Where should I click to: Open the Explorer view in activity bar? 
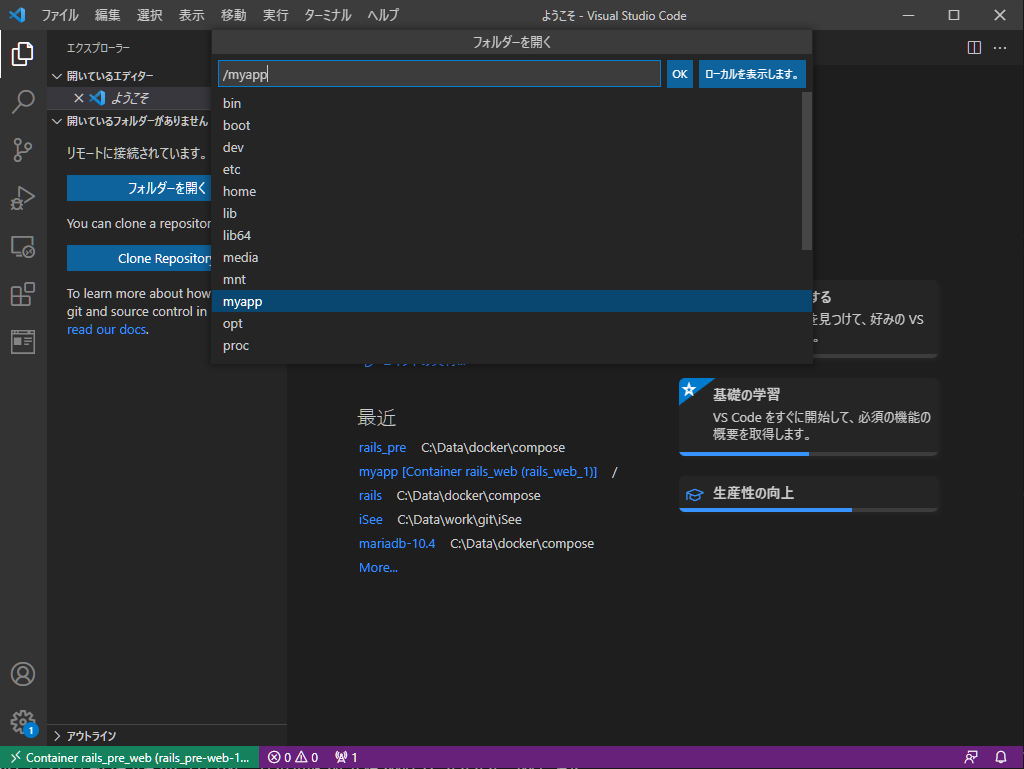click(23, 54)
